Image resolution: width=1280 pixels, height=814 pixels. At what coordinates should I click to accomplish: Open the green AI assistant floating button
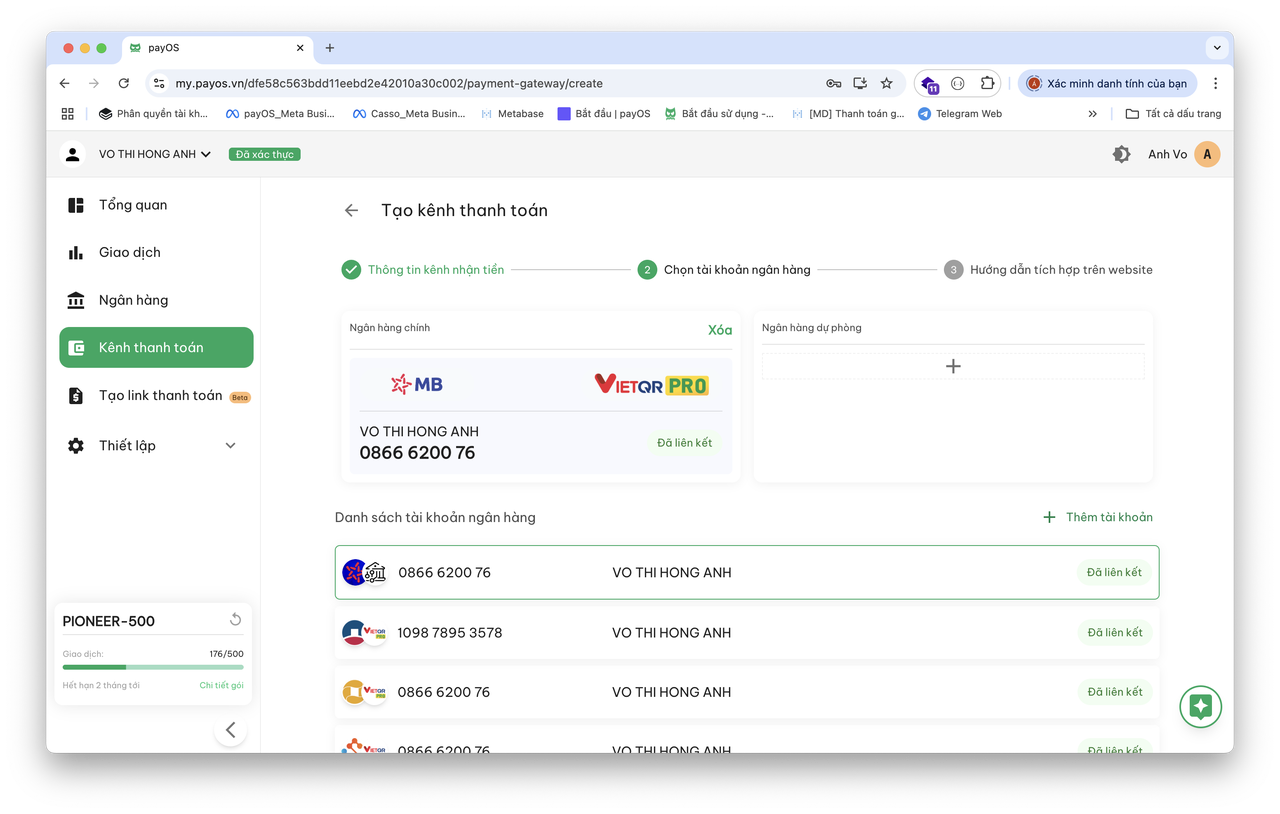1200,706
